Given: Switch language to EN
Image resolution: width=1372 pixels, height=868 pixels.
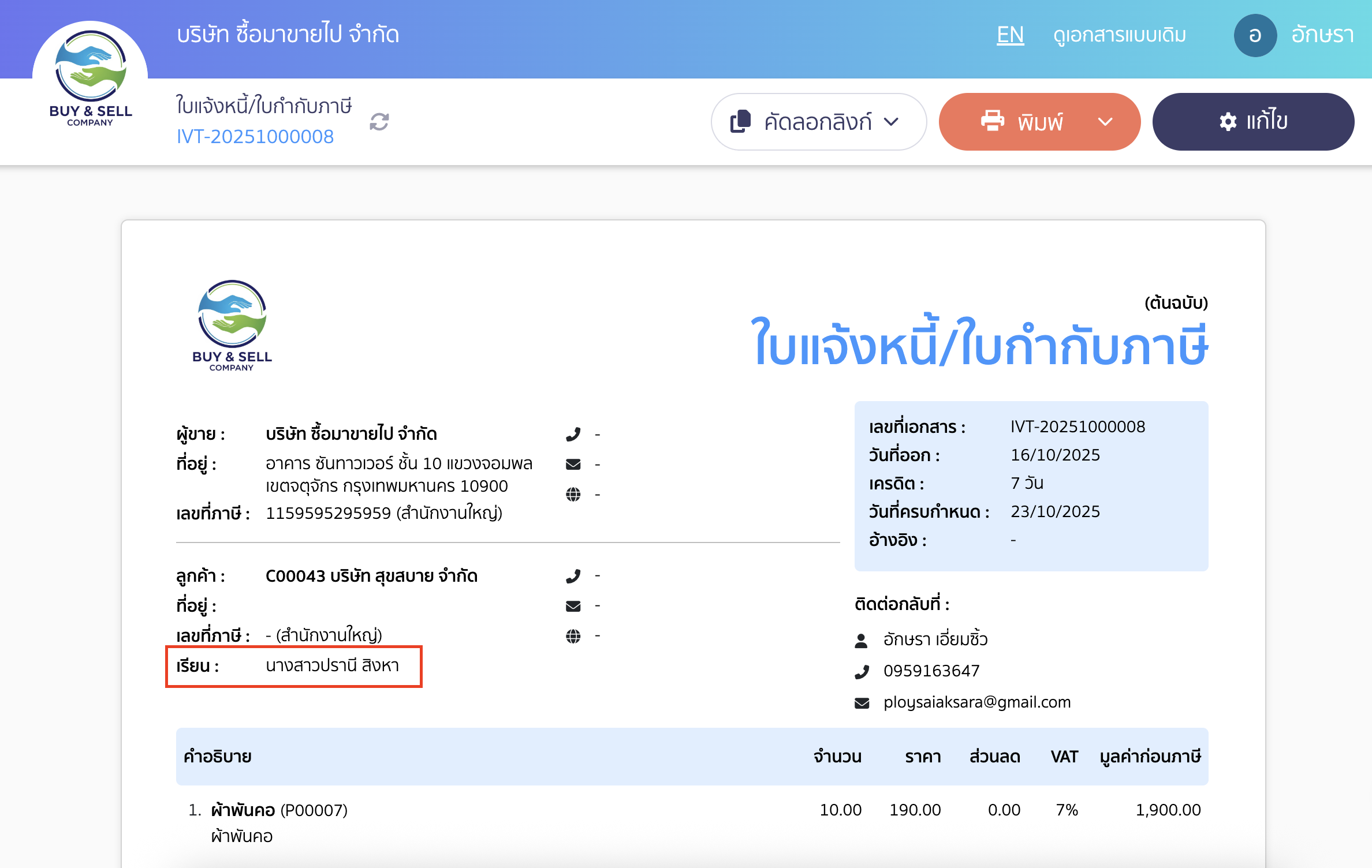Looking at the screenshot, I should 1010,35.
